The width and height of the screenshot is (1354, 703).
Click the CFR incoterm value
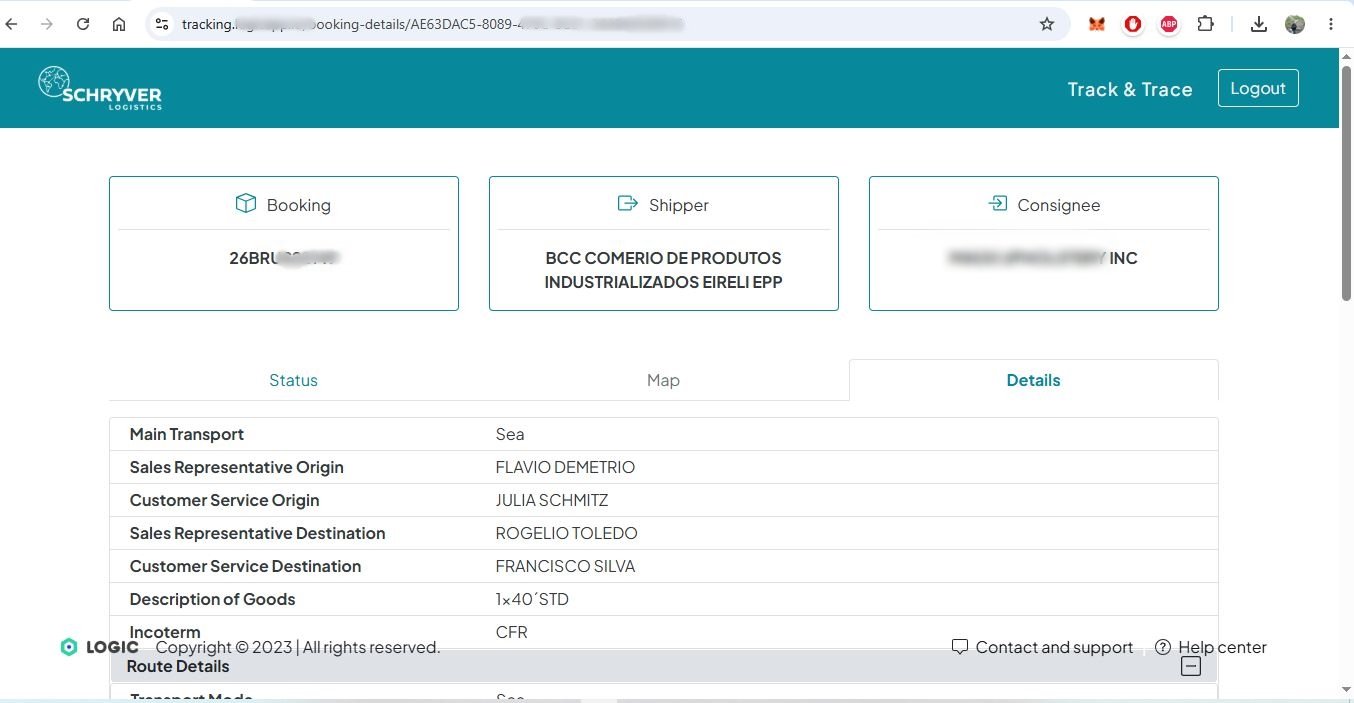coord(512,632)
